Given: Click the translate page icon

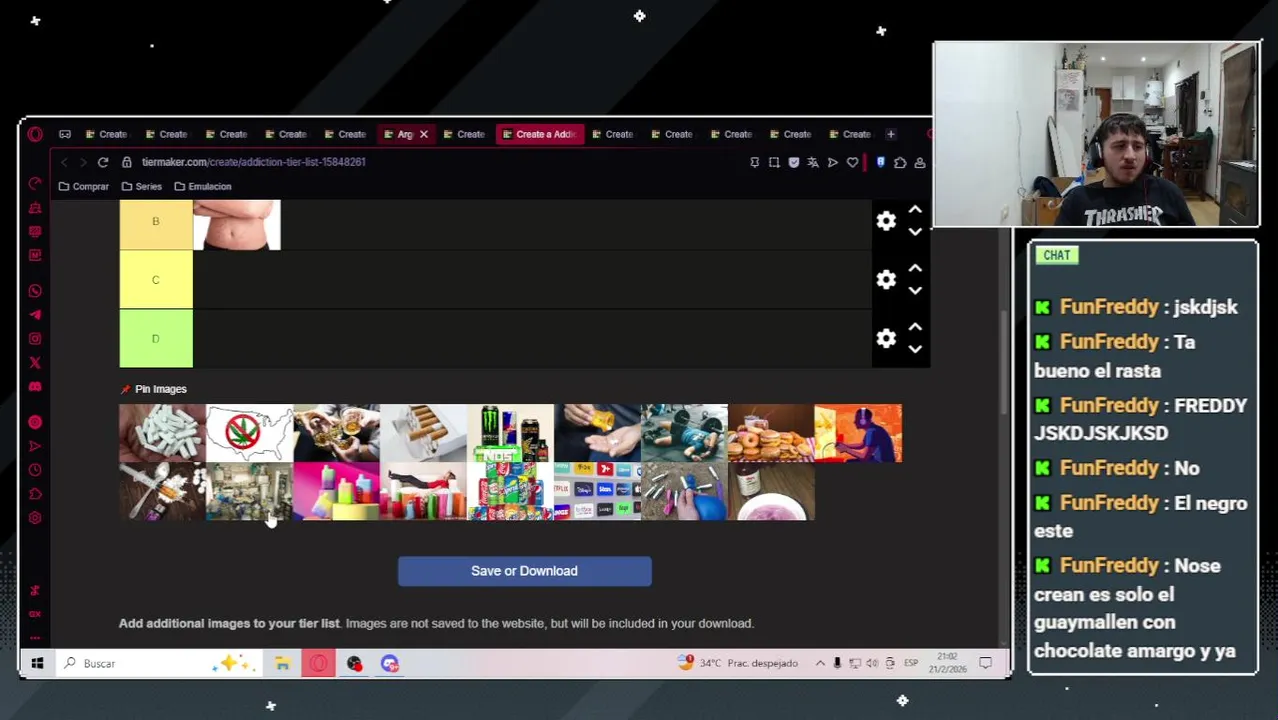Looking at the screenshot, I should coord(813,162).
